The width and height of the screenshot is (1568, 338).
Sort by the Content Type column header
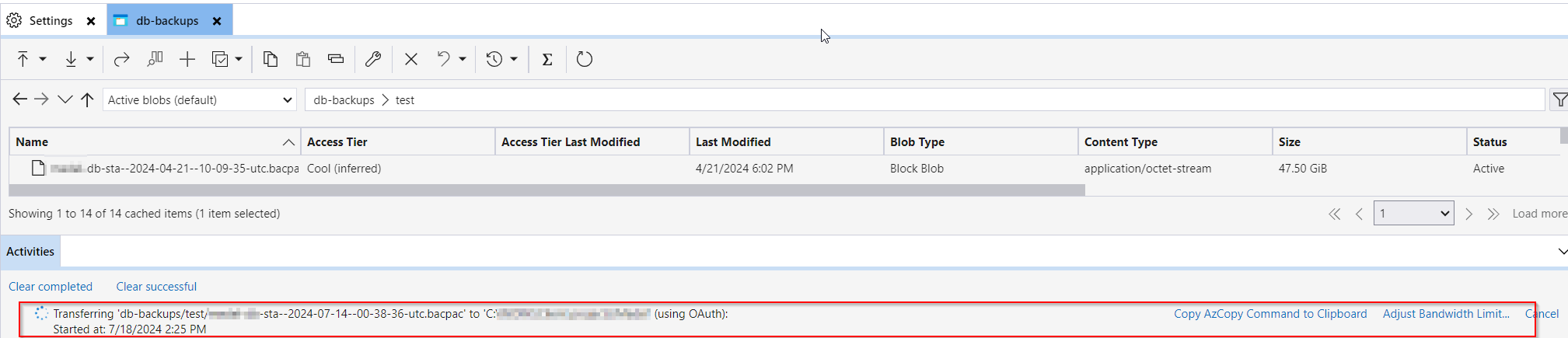coord(1175,141)
